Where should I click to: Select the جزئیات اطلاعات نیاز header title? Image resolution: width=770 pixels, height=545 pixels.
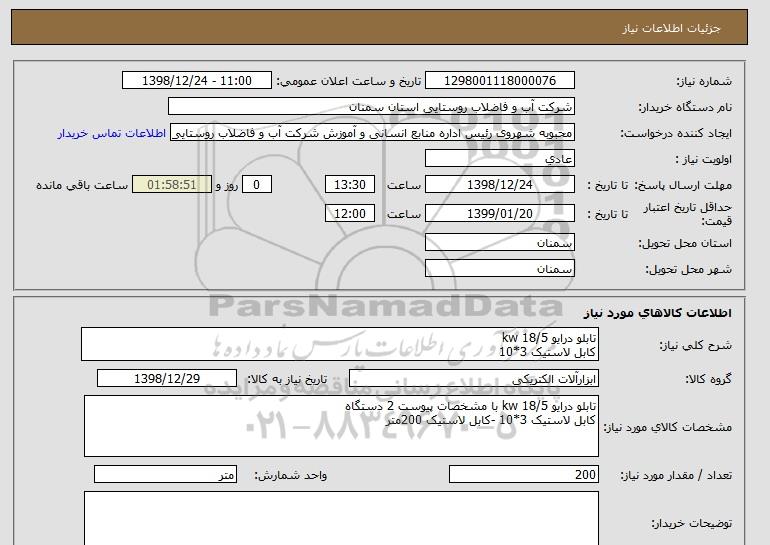click(x=671, y=28)
